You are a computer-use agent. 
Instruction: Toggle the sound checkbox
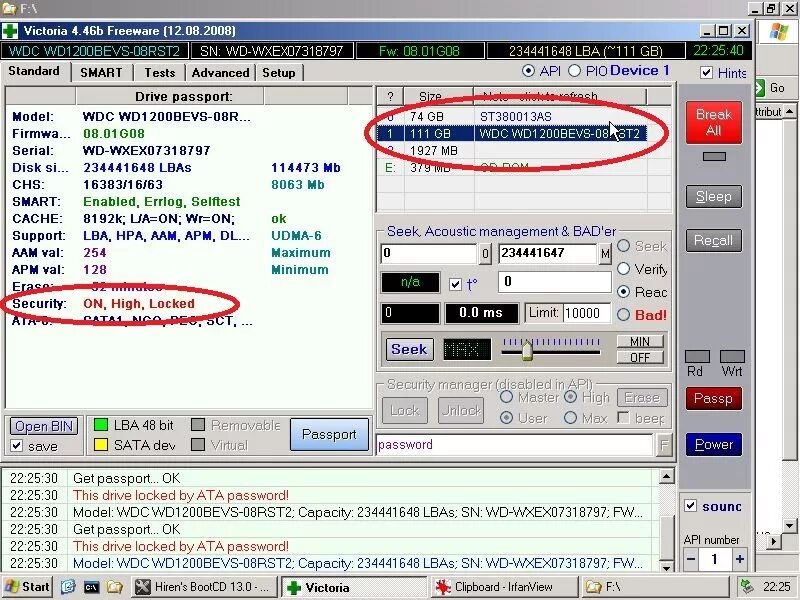coord(690,506)
